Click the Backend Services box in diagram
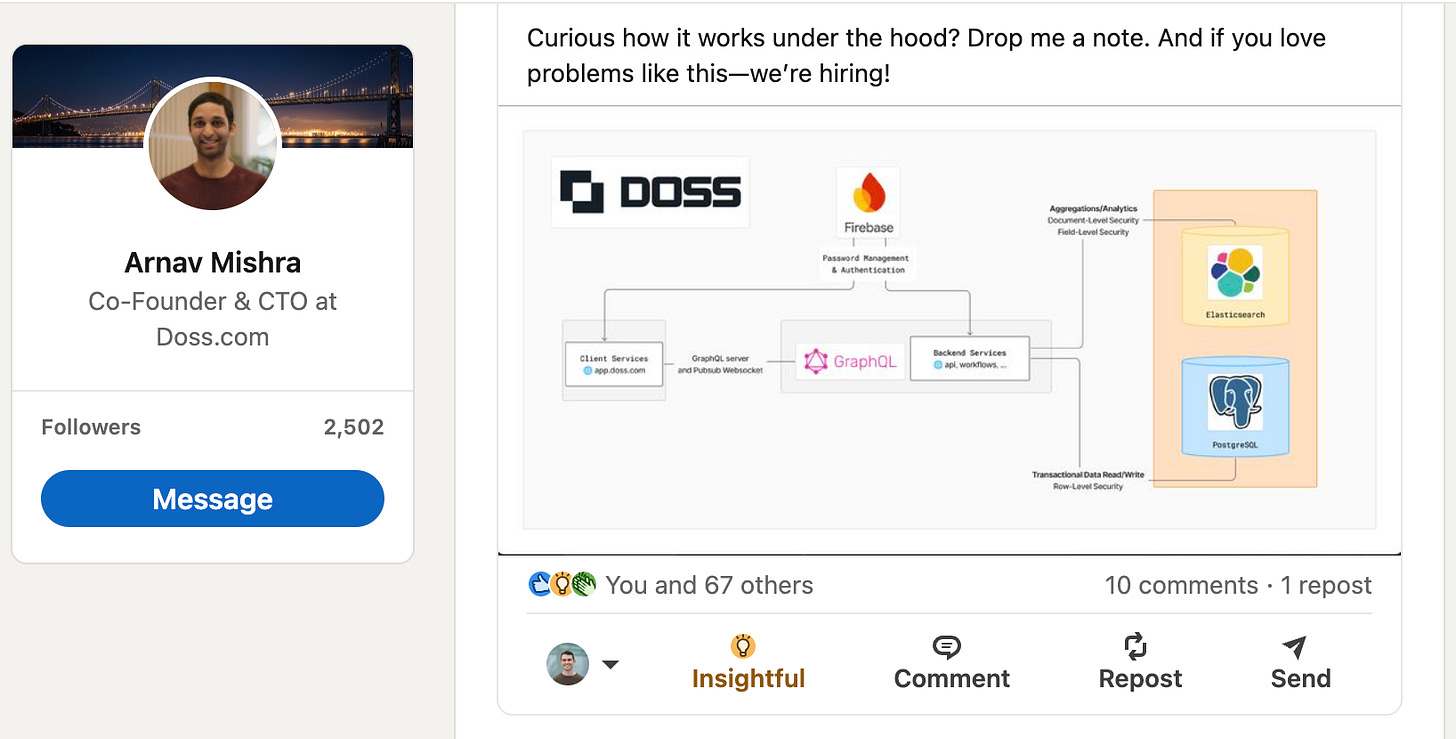Viewport: 1456px width, 739px height. [x=969, y=359]
